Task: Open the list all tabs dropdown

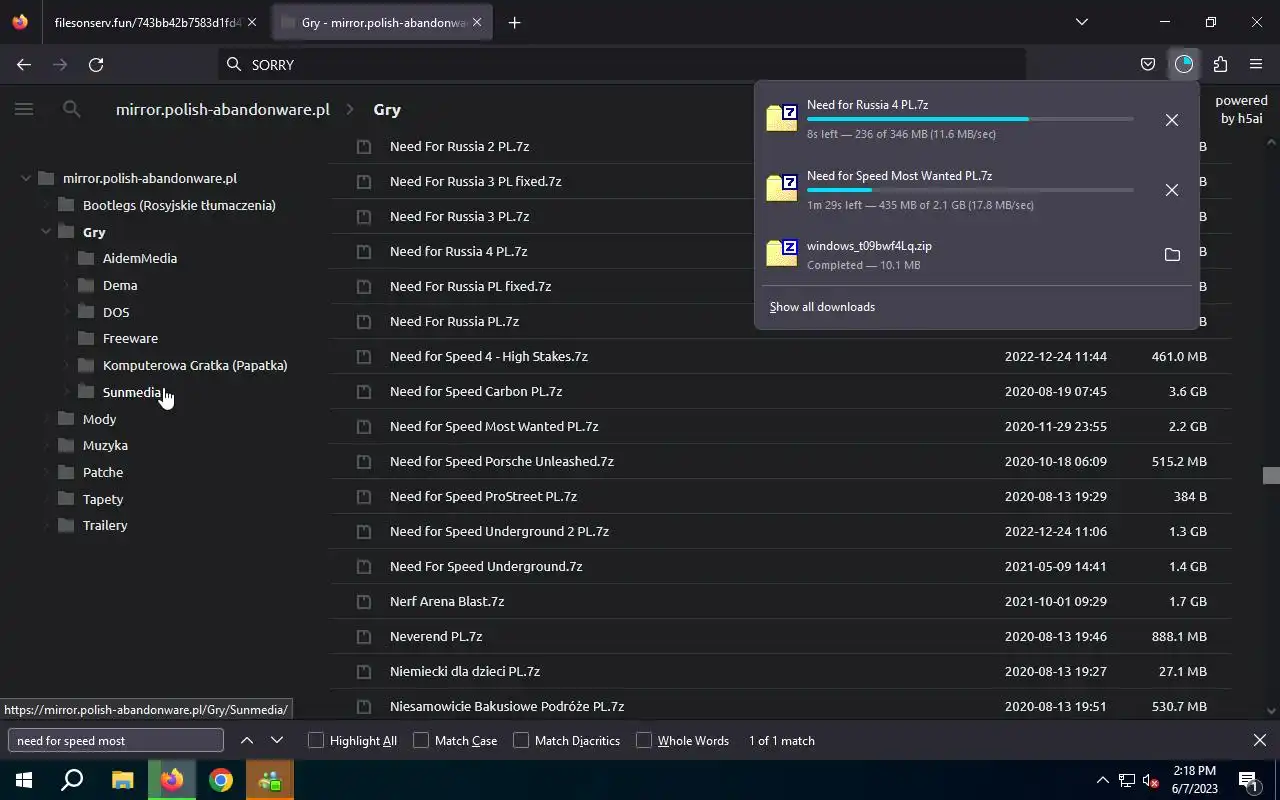Action: pos(1081,22)
